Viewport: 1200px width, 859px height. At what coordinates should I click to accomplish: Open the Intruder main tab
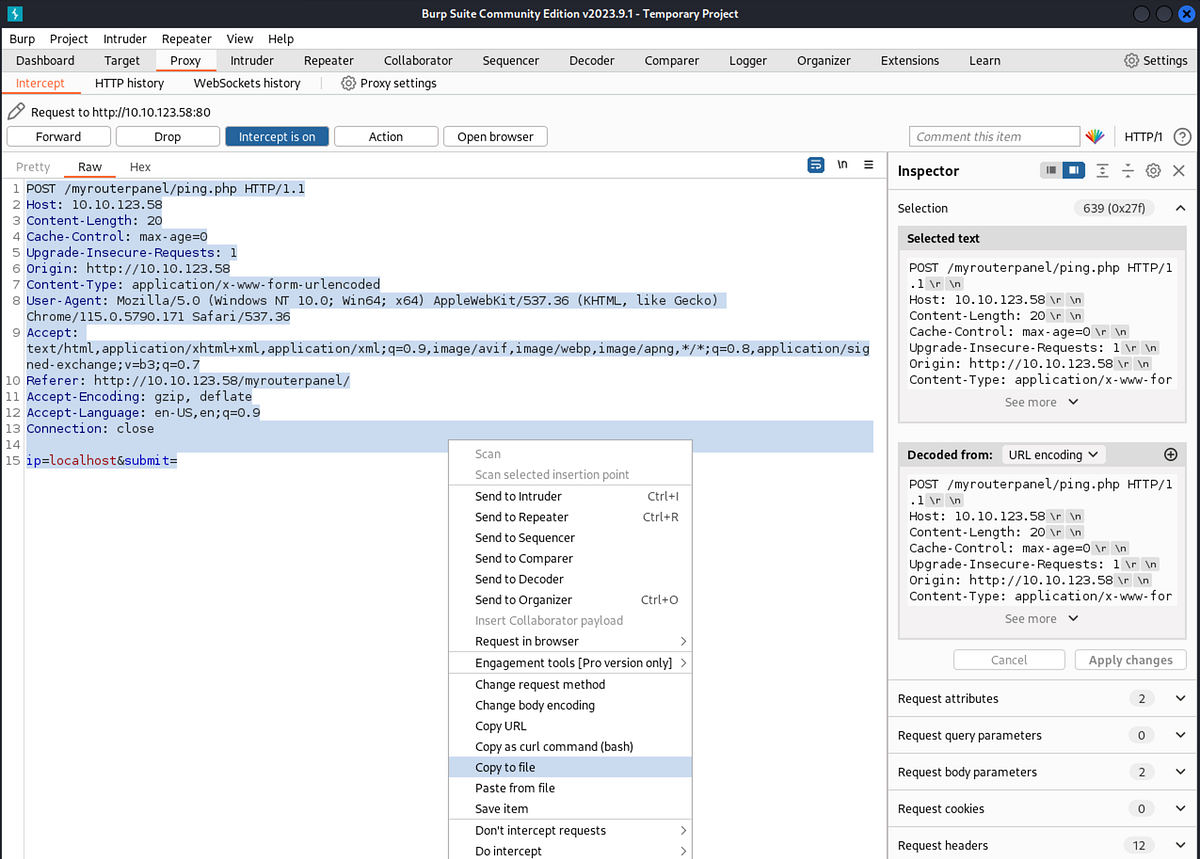[252, 60]
